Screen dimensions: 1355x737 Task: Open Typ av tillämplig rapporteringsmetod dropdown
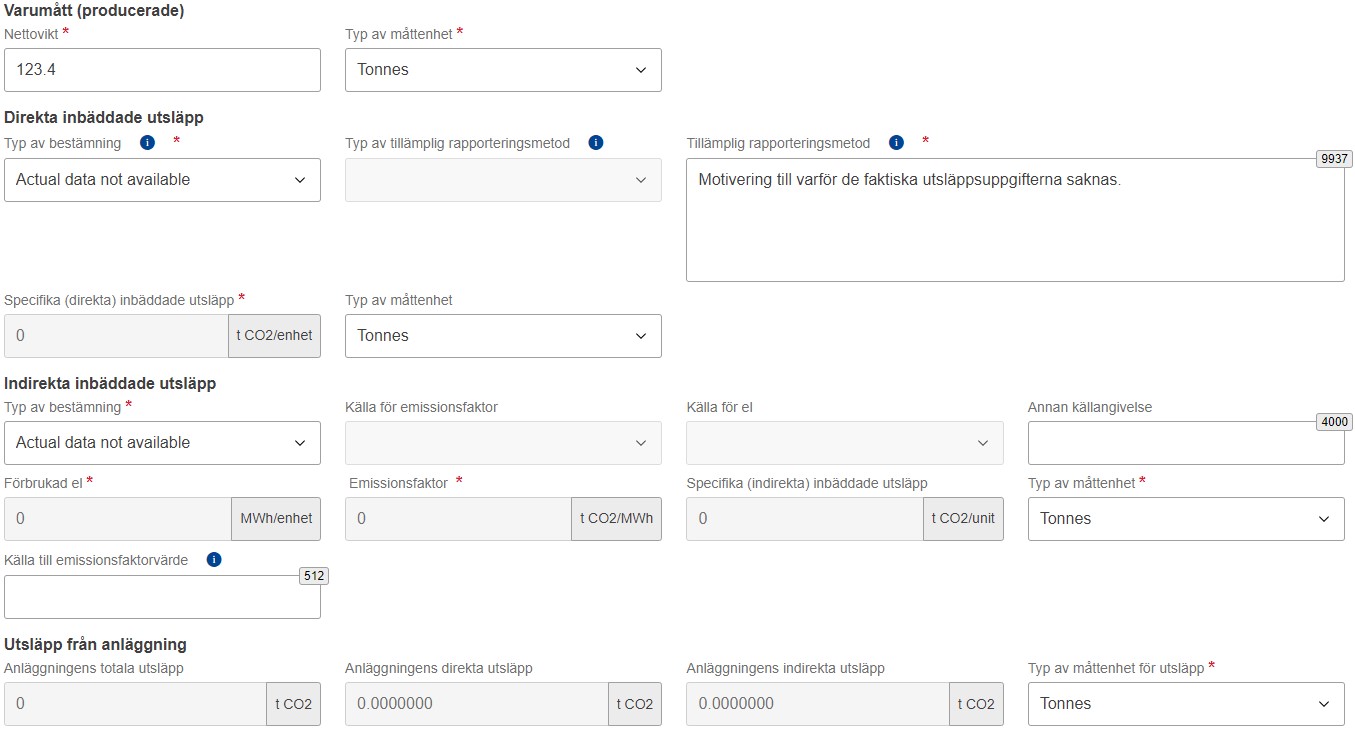(503, 180)
